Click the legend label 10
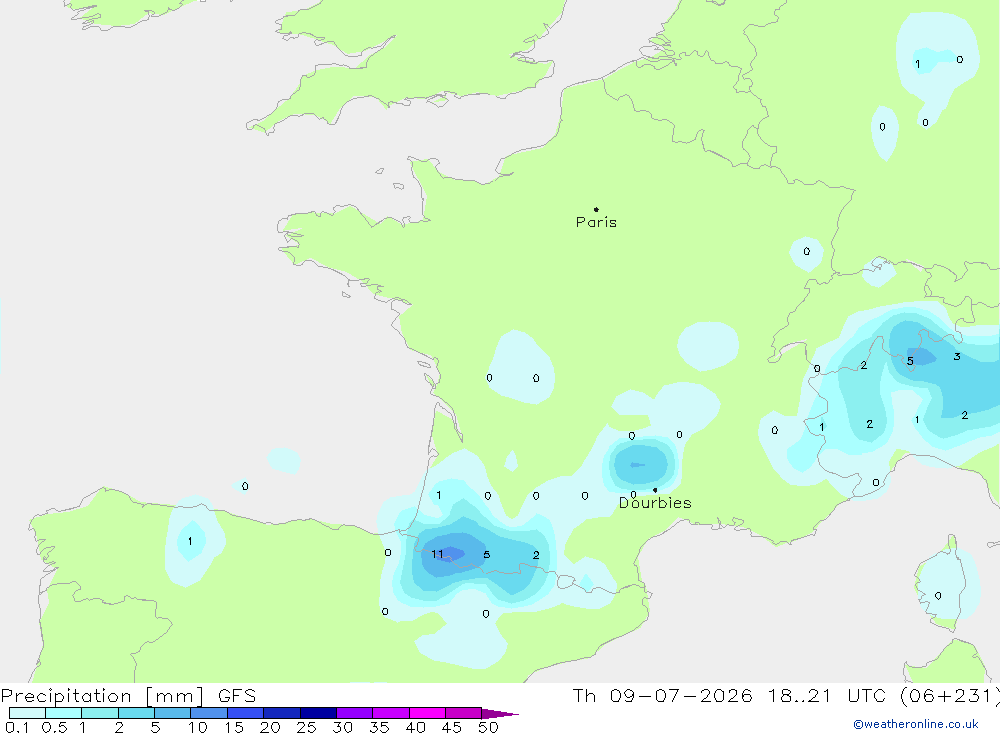This screenshot has width=1000, height=733. click(198, 727)
